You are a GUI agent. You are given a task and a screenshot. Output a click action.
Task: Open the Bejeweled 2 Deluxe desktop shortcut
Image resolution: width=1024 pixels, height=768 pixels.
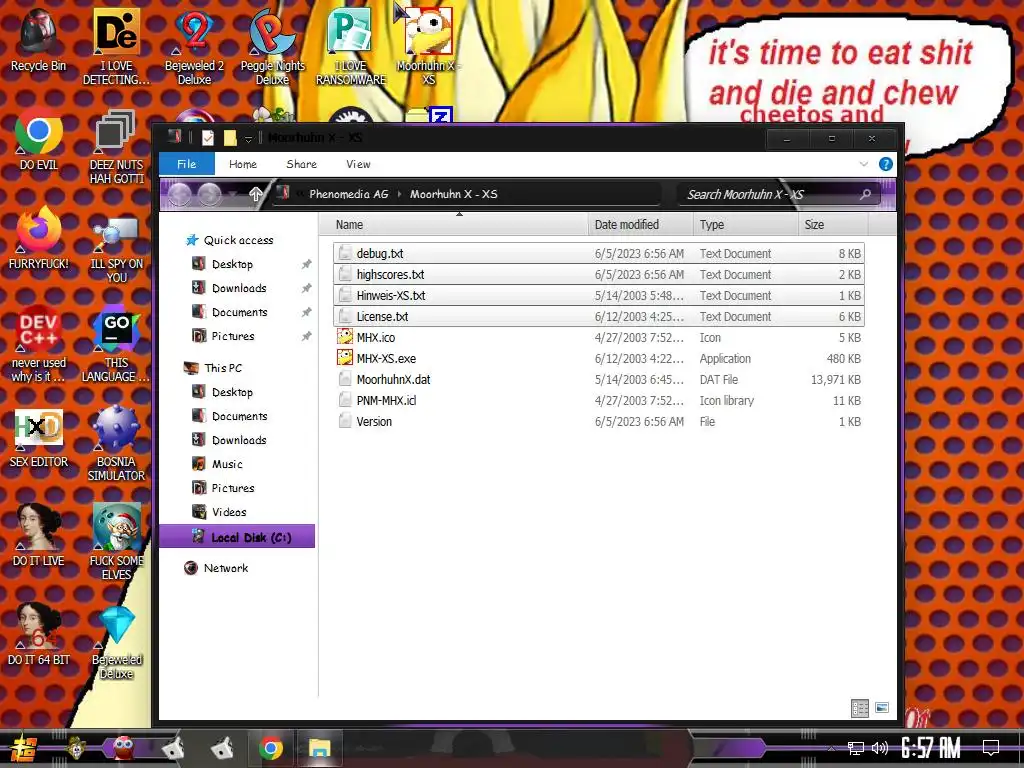click(194, 46)
